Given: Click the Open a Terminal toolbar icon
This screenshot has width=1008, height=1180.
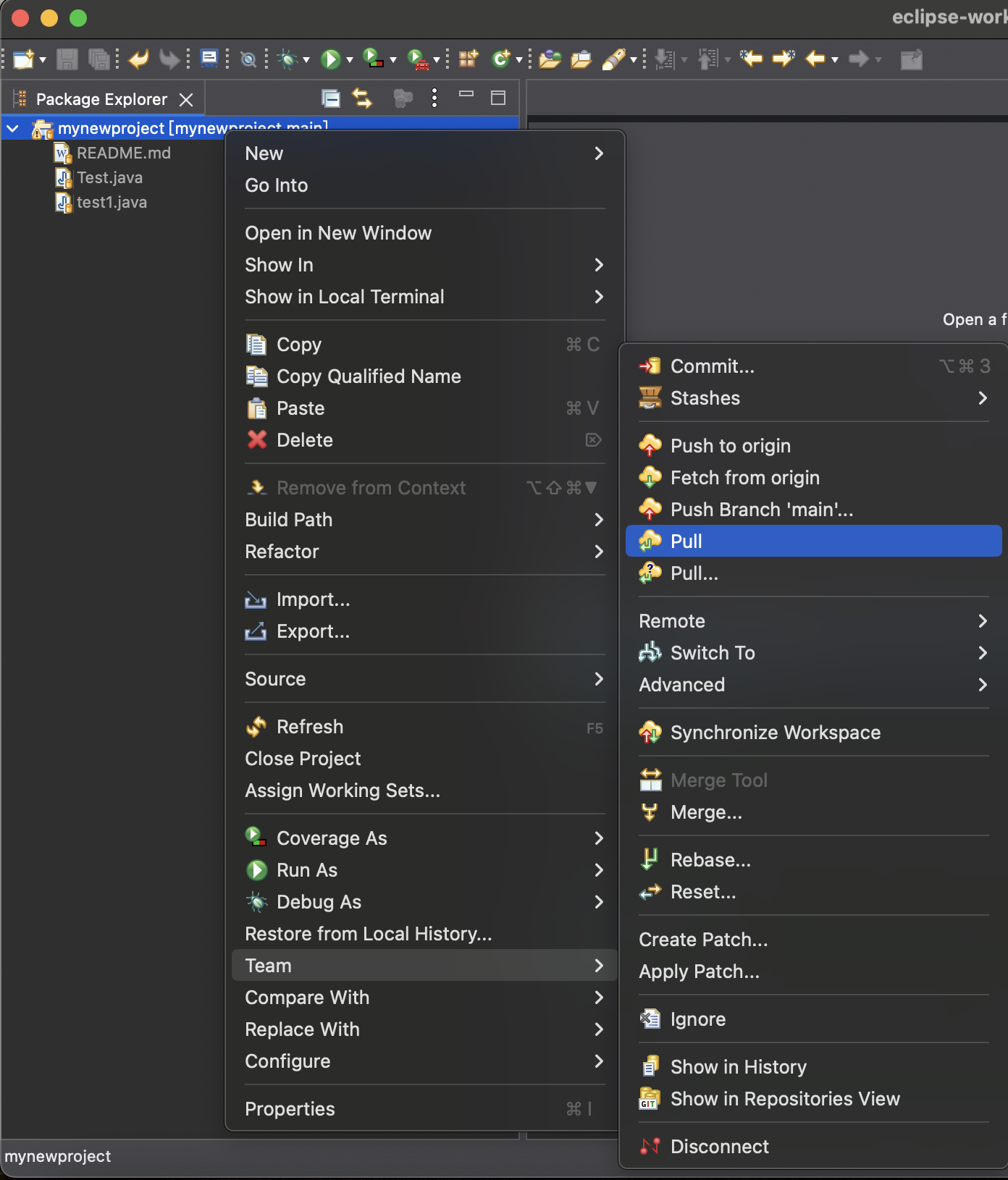Looking at the screenshot, I should tap(209, 59).
